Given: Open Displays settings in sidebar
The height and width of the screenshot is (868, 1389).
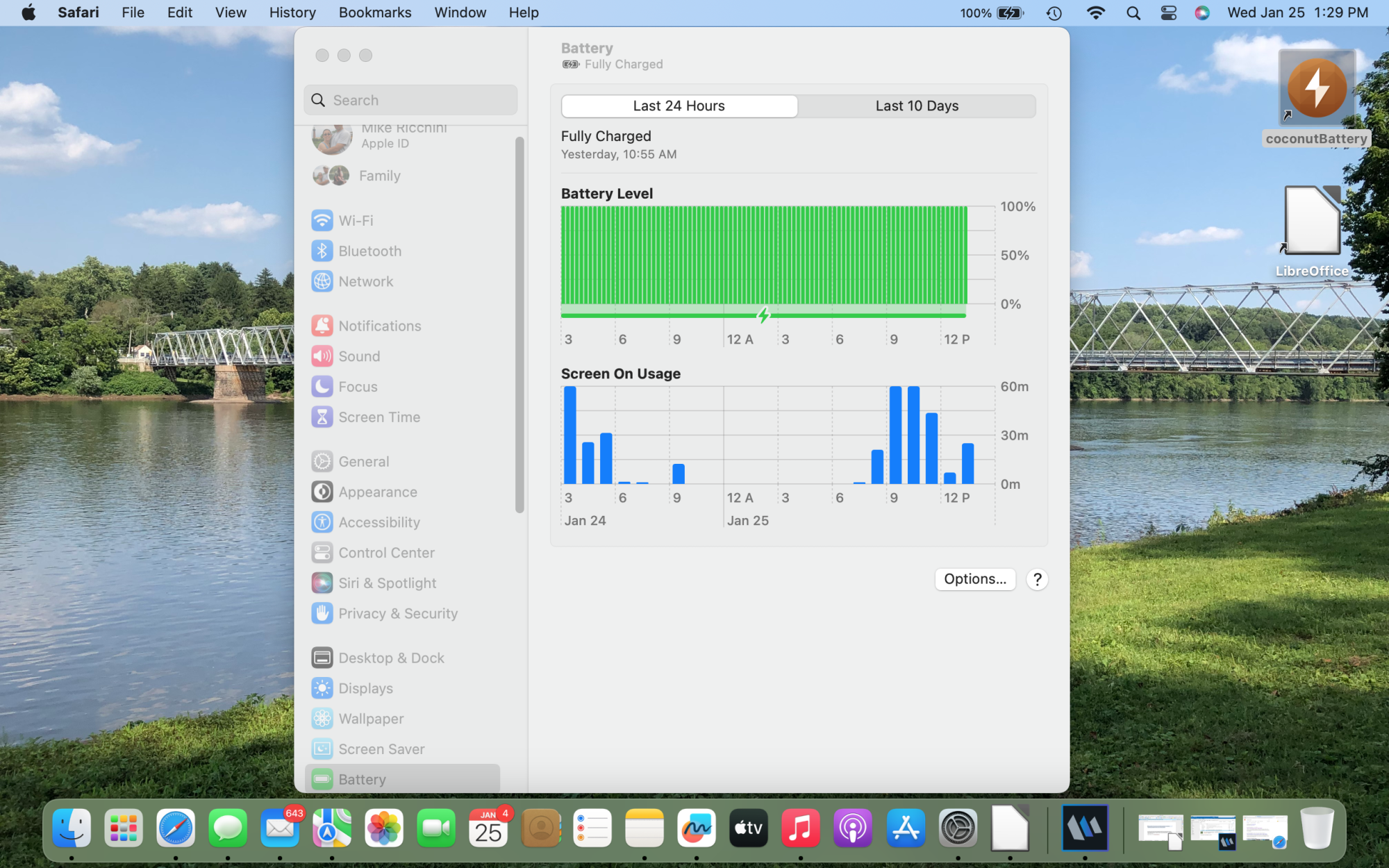Looking at the screenshot, I should [x=365, y=688].
